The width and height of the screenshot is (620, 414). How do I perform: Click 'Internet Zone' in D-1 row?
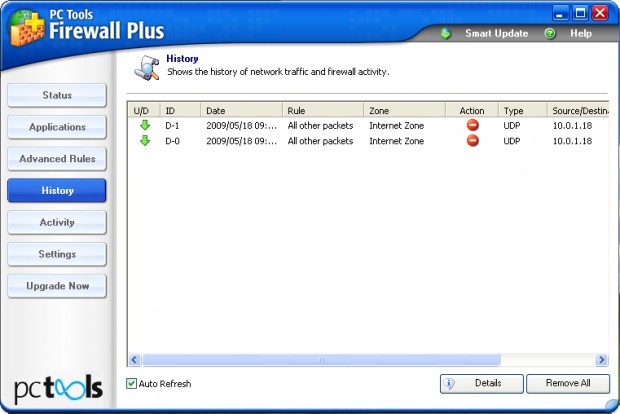click(x=397, y=126)
